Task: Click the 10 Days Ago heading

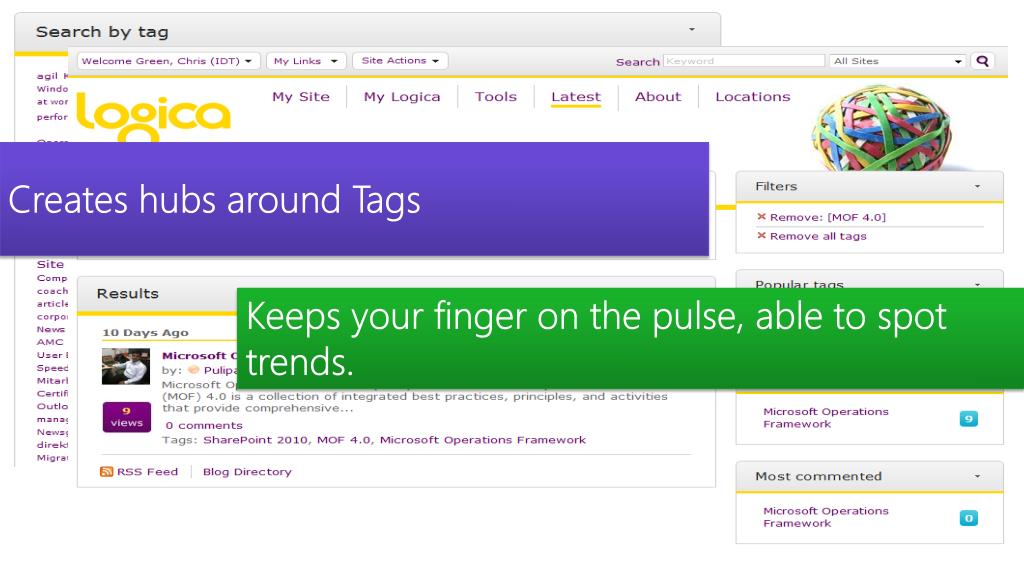Action: [145, 332]
